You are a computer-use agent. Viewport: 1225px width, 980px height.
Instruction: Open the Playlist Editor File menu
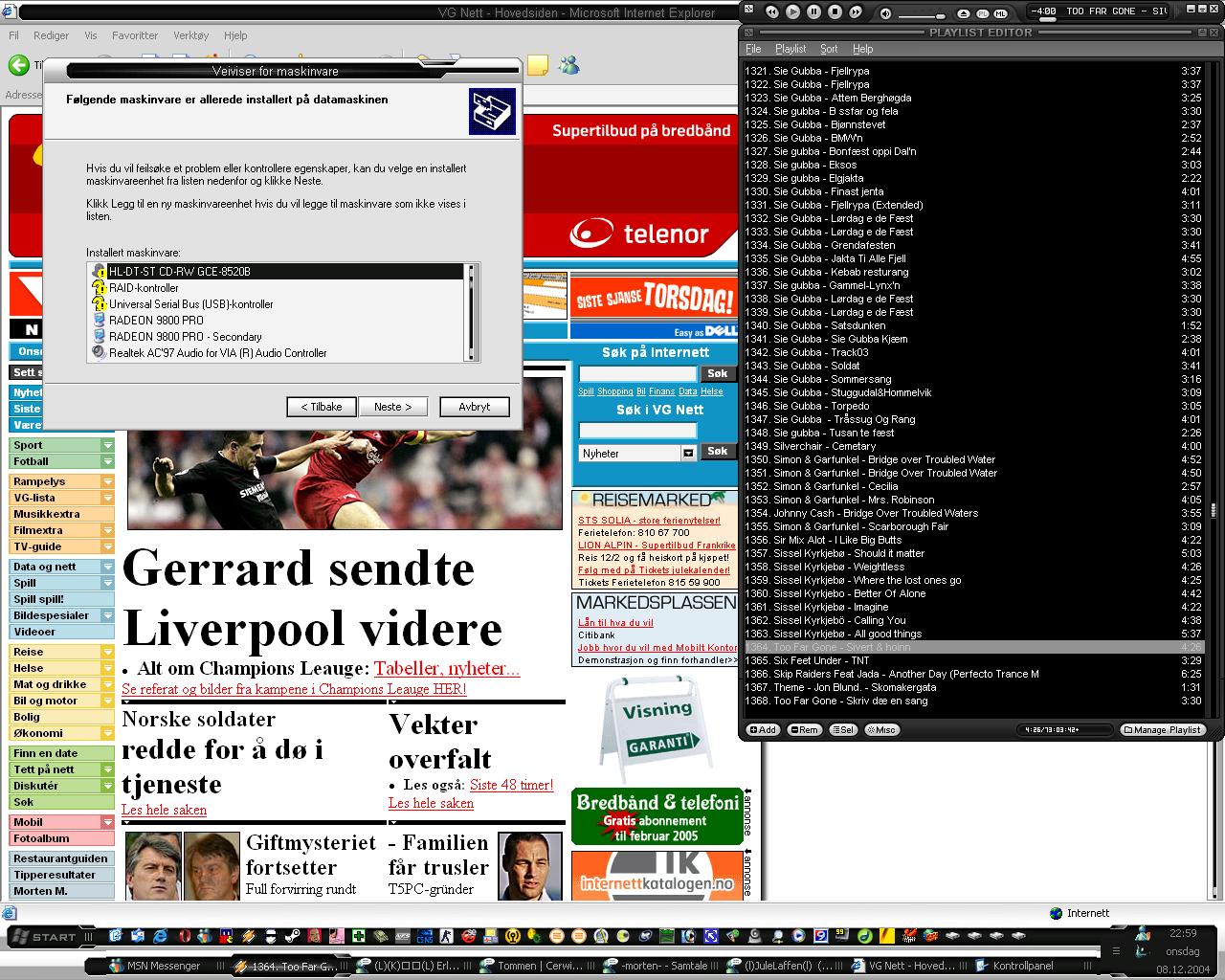click(x=753, y=49)
